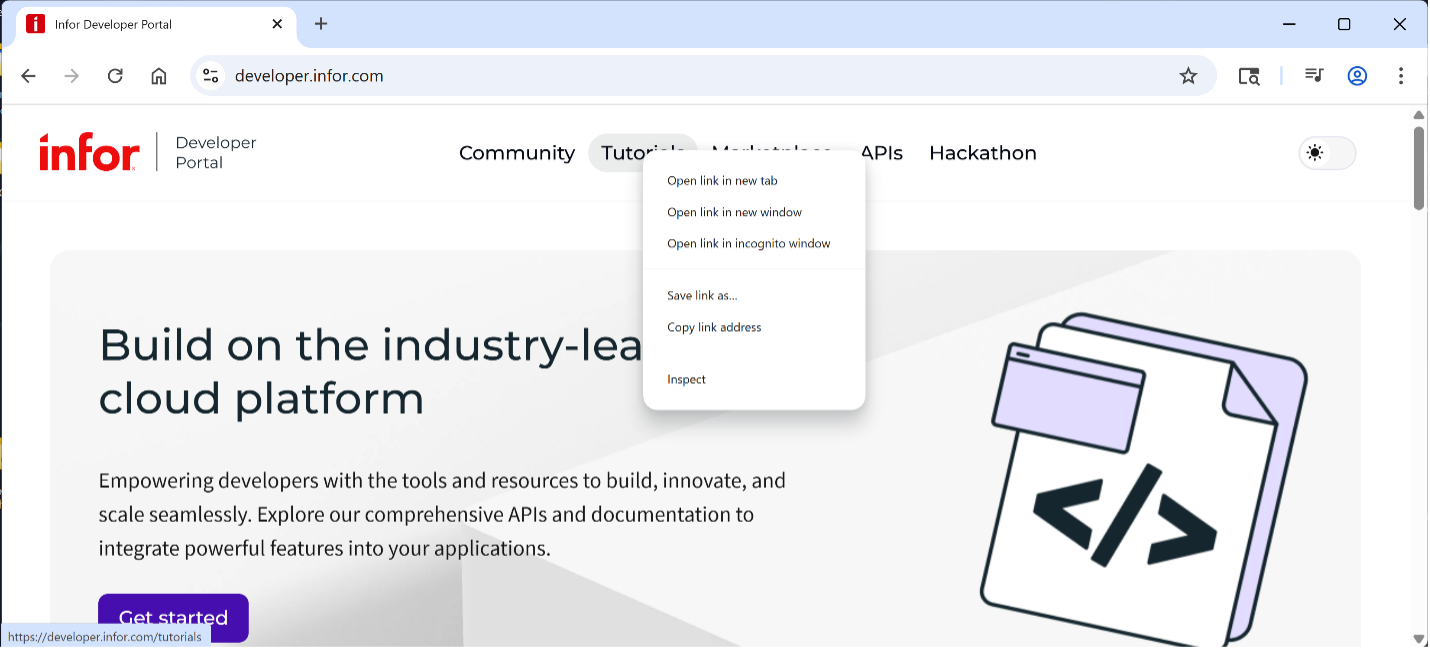1430x650 pixels.
Task: Go to the browser home icon
Action: pyautogui.click(x=159, y=76)
